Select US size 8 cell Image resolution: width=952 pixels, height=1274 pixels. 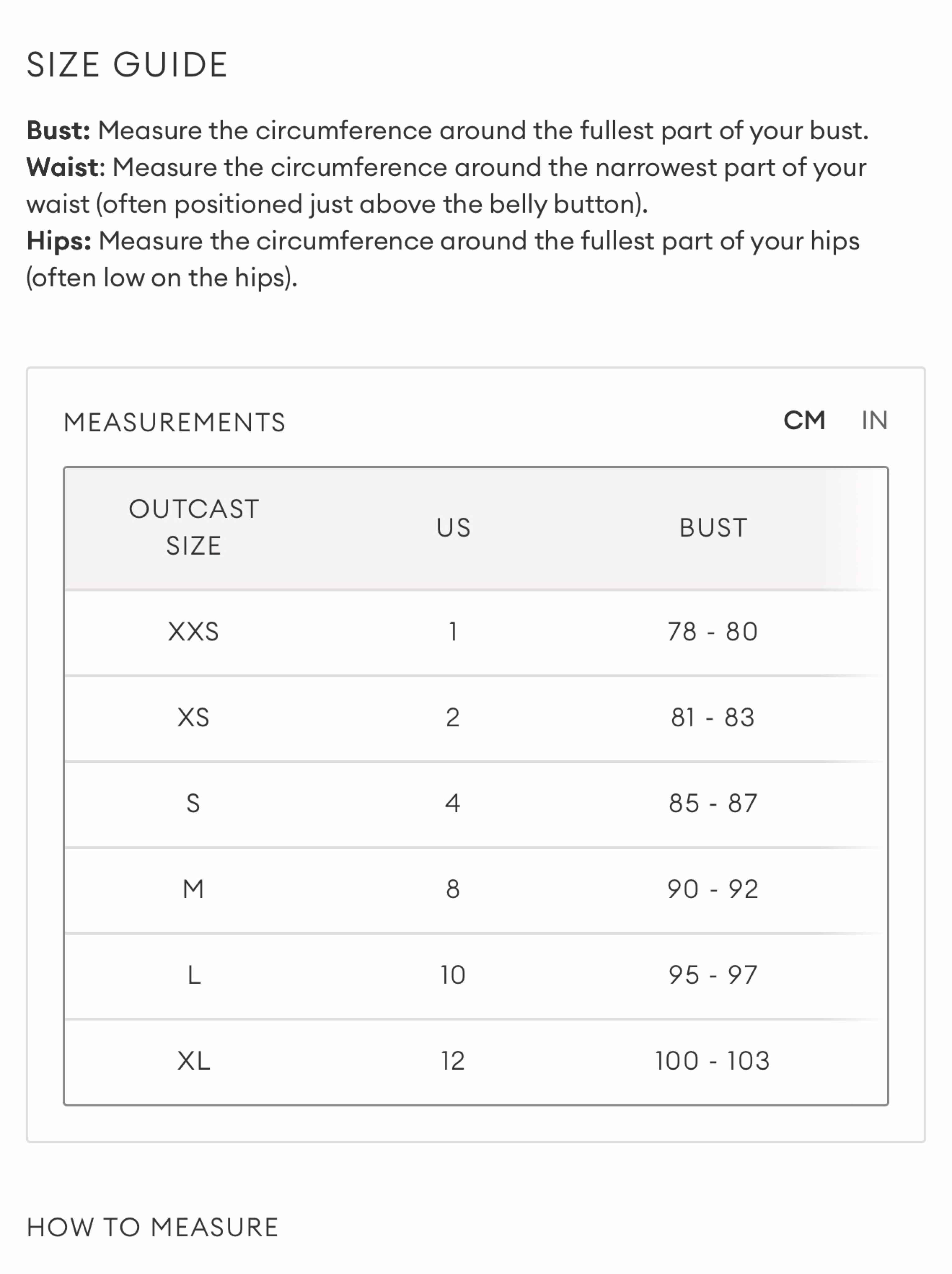click(453, 889)
